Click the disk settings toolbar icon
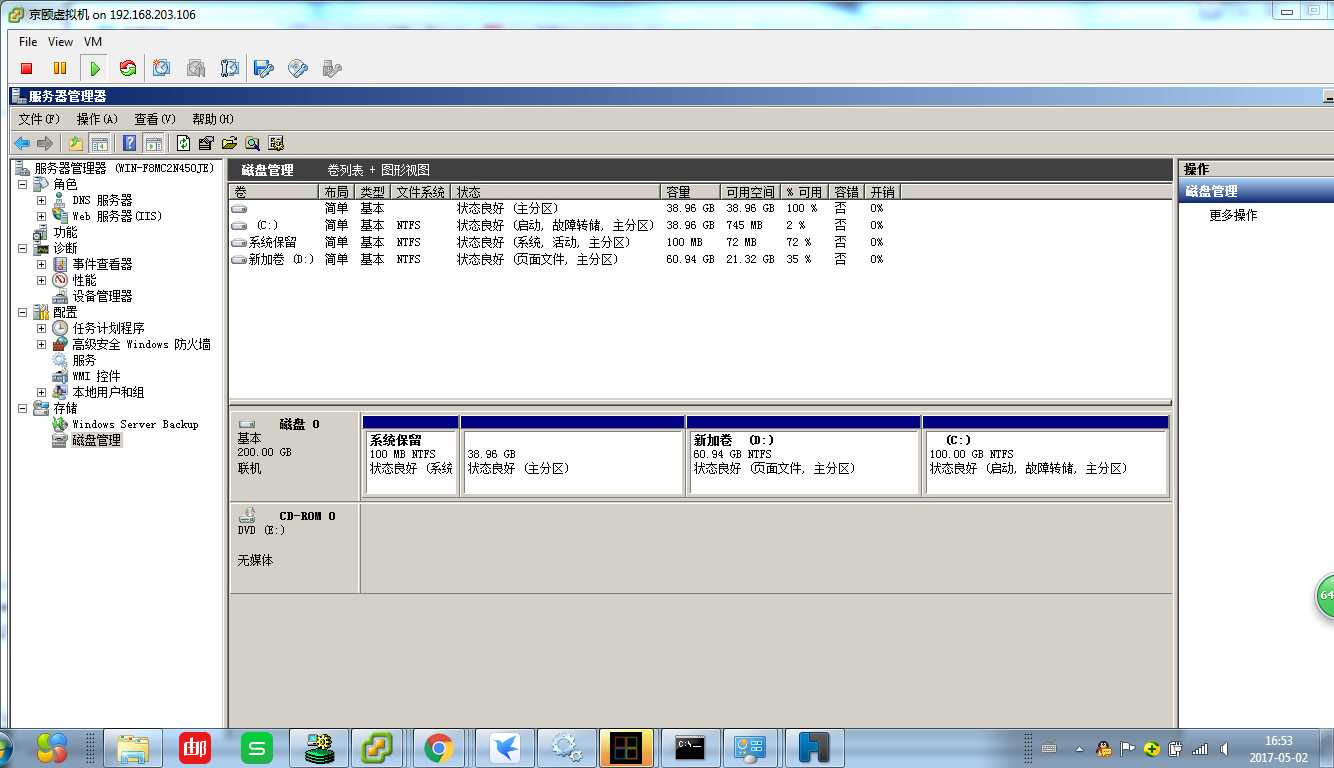This screenshot has height=768, width=1334. [276, 143]
